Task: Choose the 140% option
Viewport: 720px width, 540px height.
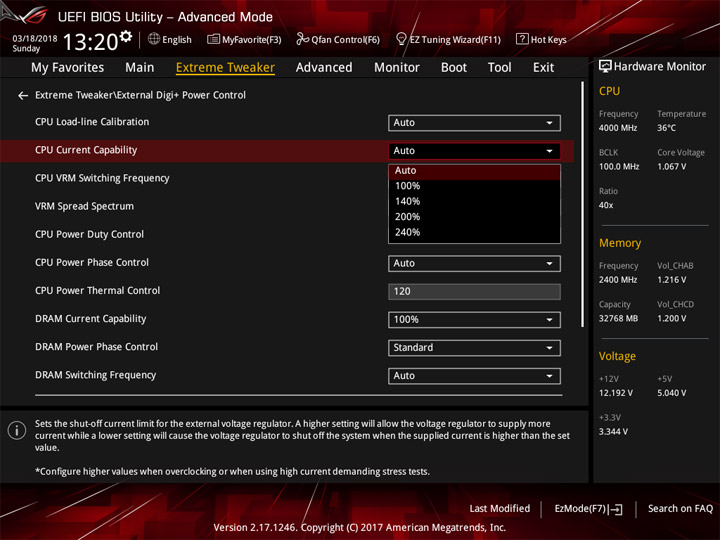Action: [x=474, y=202]
